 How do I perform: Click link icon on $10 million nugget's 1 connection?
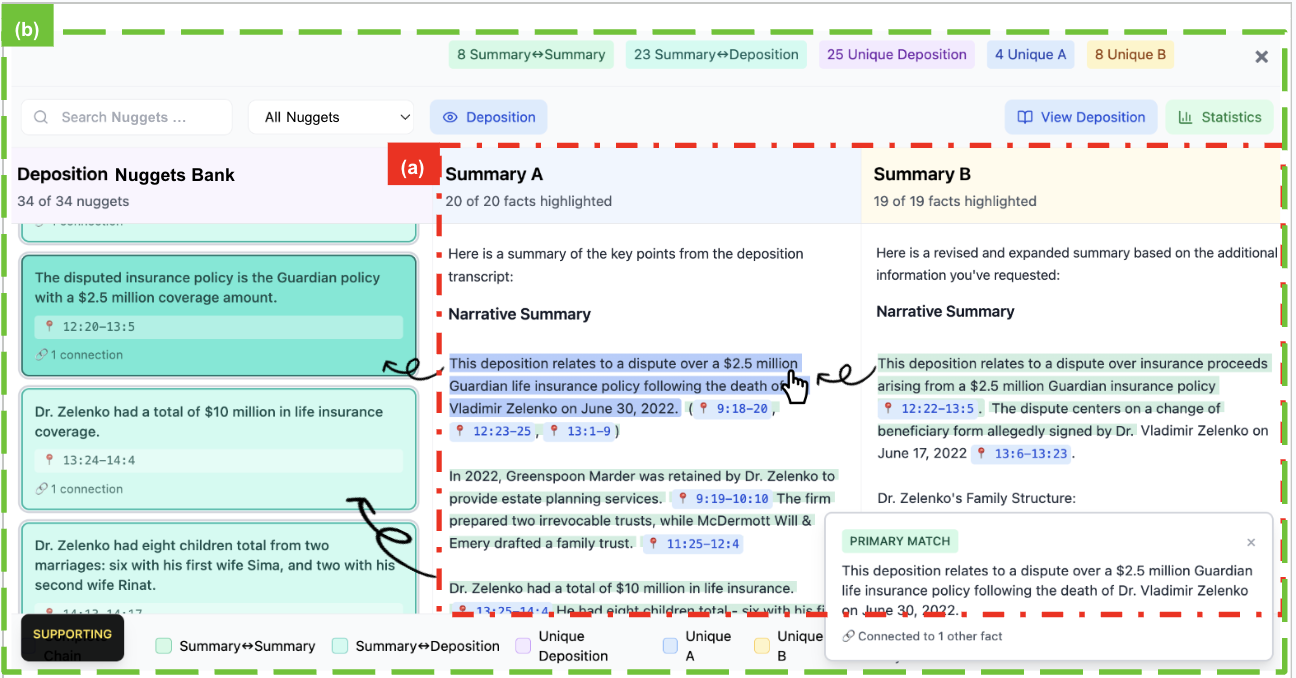tap(41, 489)
